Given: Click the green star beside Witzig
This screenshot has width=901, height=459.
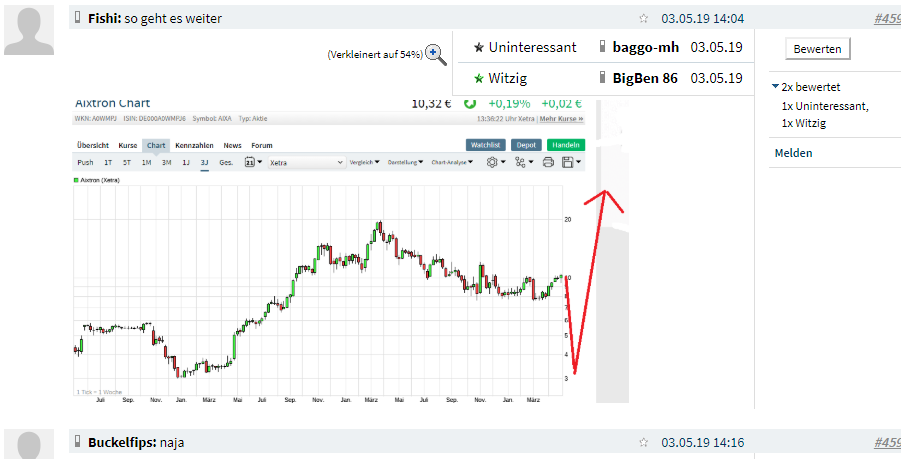Looking at the screenshot, I should tap(479, 78).
